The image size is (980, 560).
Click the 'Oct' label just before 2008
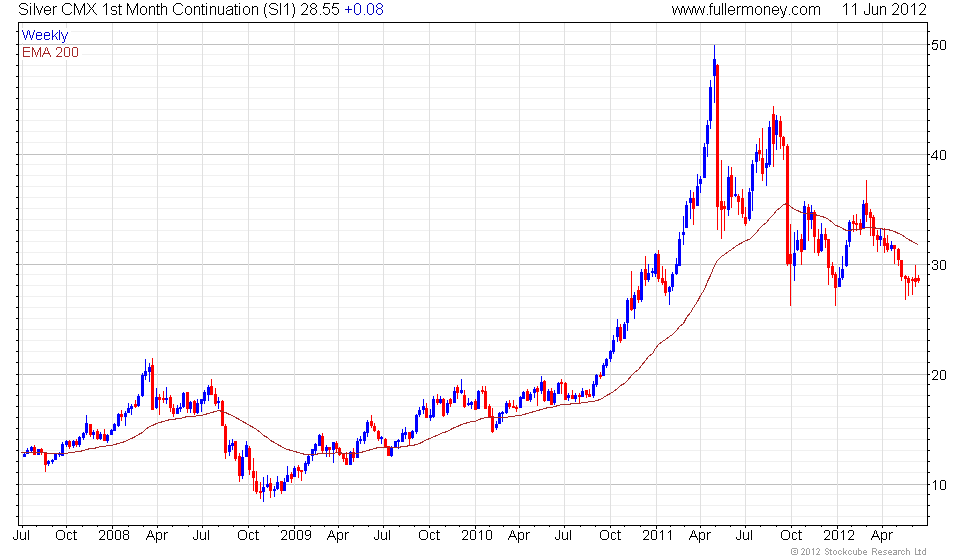click(66, 535)
